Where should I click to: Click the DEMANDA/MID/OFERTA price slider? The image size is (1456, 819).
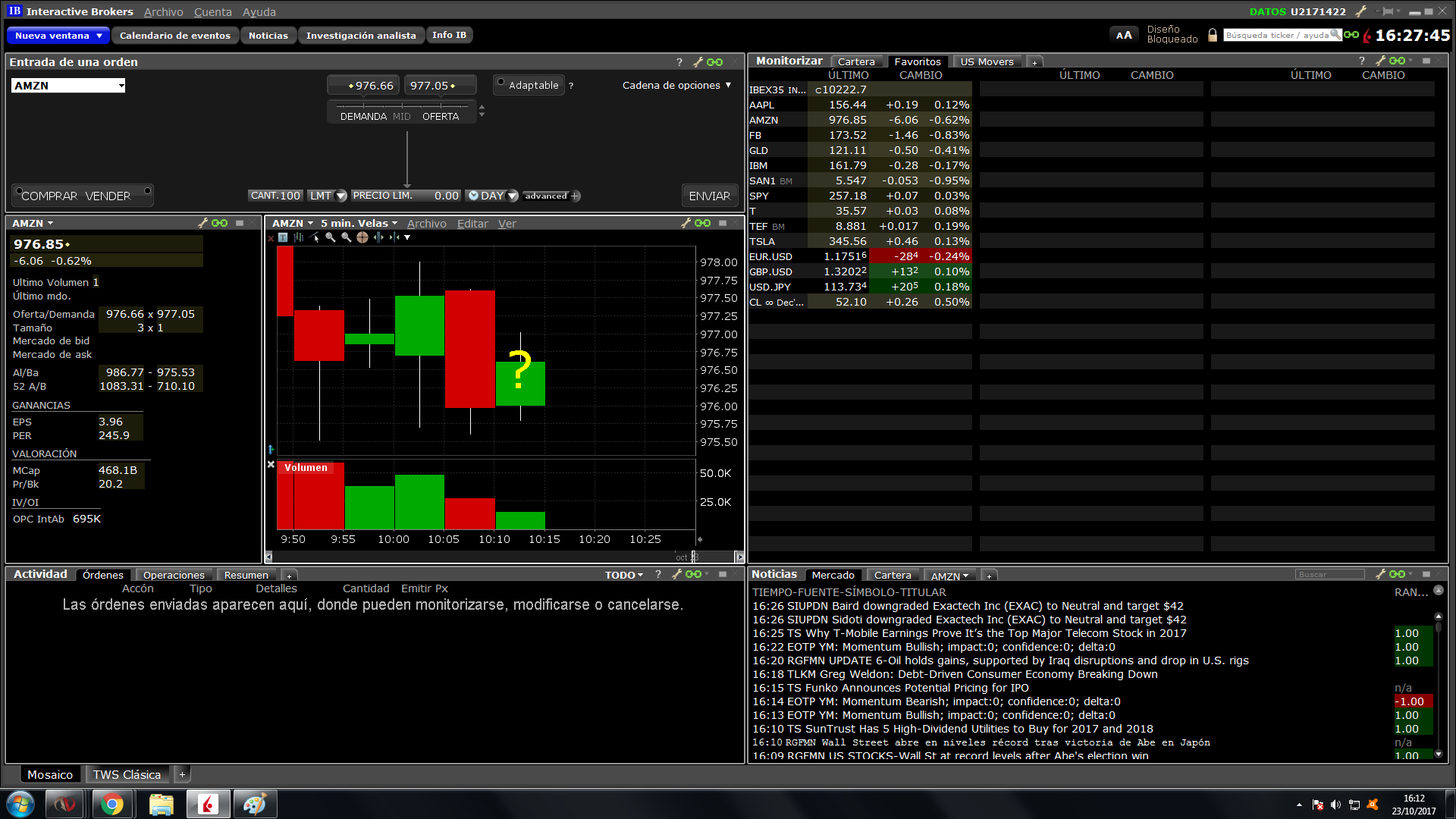click(402, 112)
